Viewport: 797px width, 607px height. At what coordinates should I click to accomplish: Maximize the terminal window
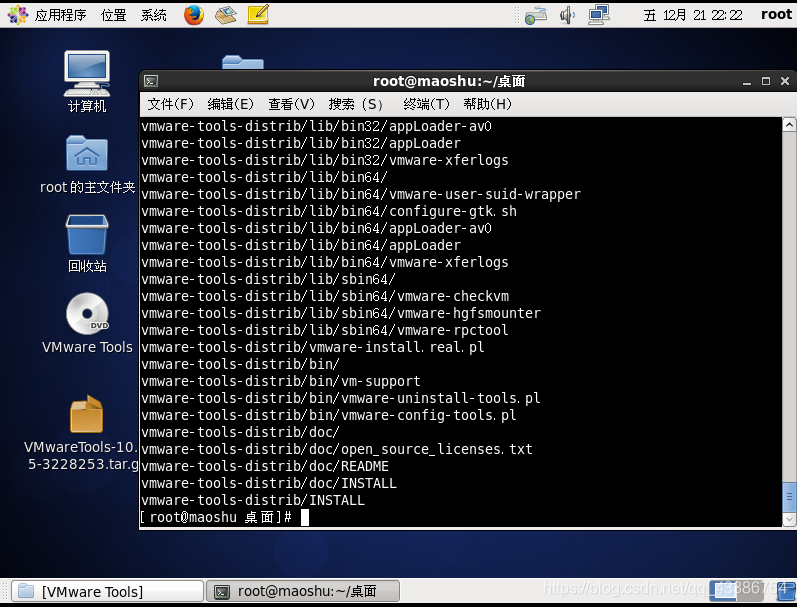coord(765,81)
